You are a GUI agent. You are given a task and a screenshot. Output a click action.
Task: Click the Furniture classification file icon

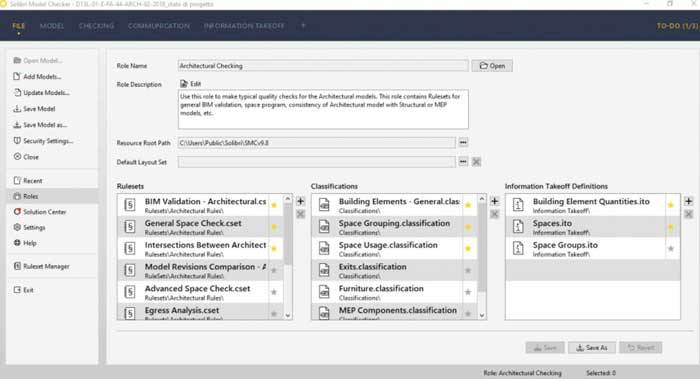324,292
